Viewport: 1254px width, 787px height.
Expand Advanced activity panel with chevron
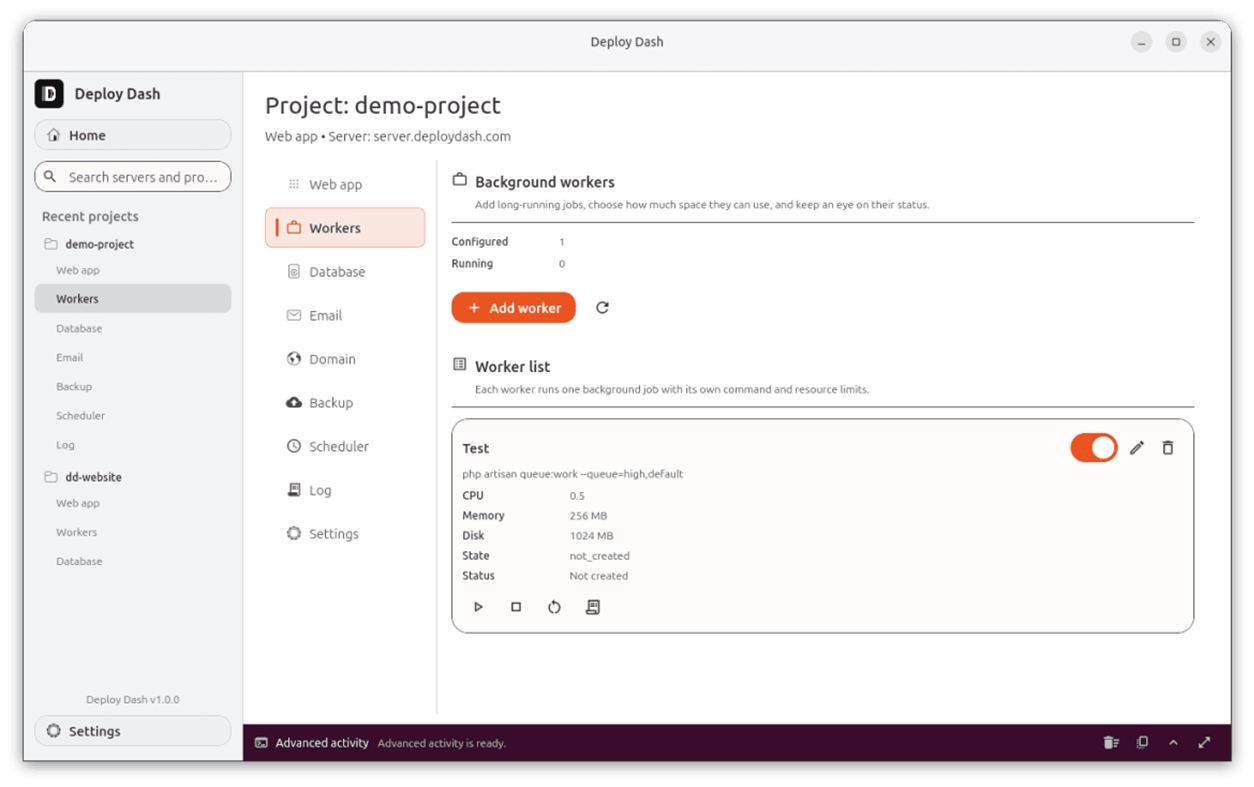coord(1173,743)
